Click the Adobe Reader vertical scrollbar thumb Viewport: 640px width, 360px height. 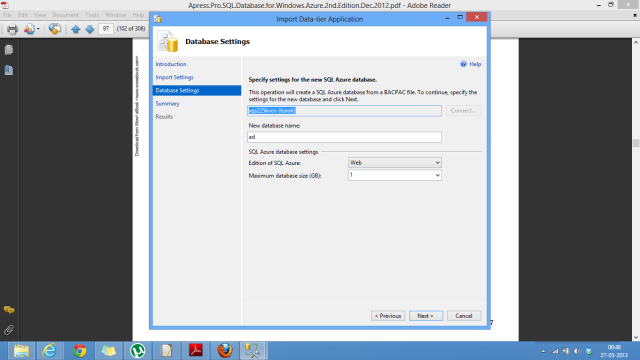tap(636, 143)
